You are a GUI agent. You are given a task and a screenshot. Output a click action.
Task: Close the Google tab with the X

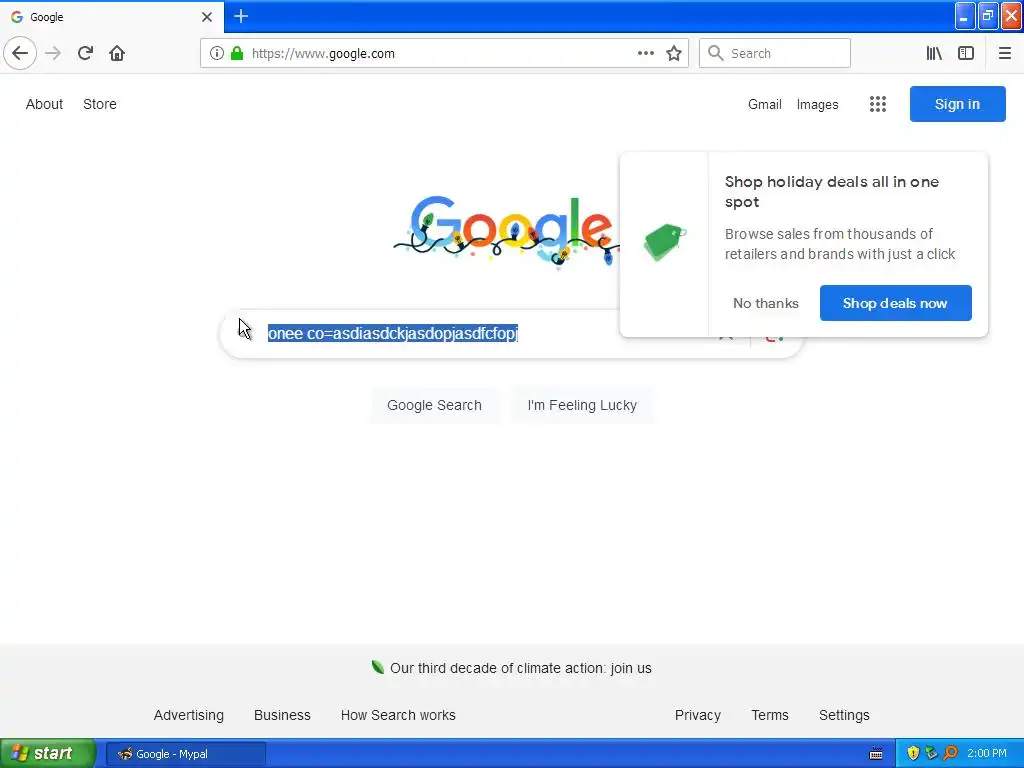tap(207, 17)
